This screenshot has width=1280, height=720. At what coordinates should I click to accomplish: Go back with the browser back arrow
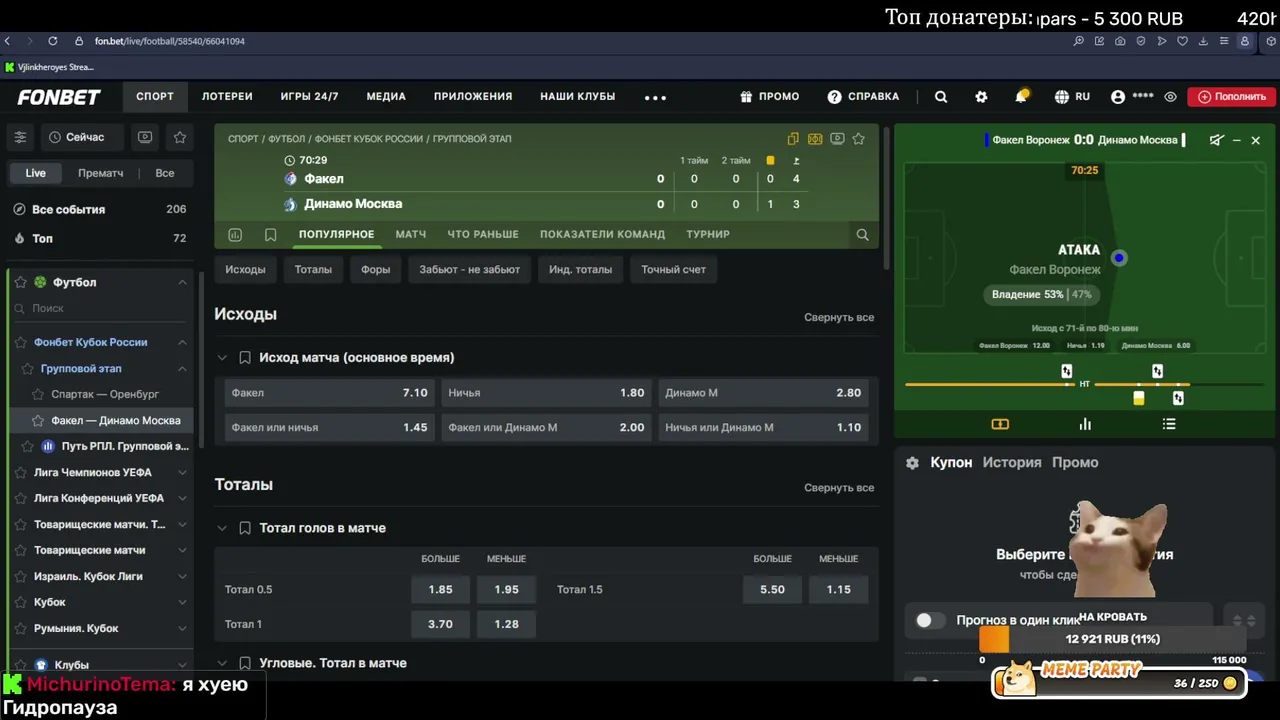point(8,41)
